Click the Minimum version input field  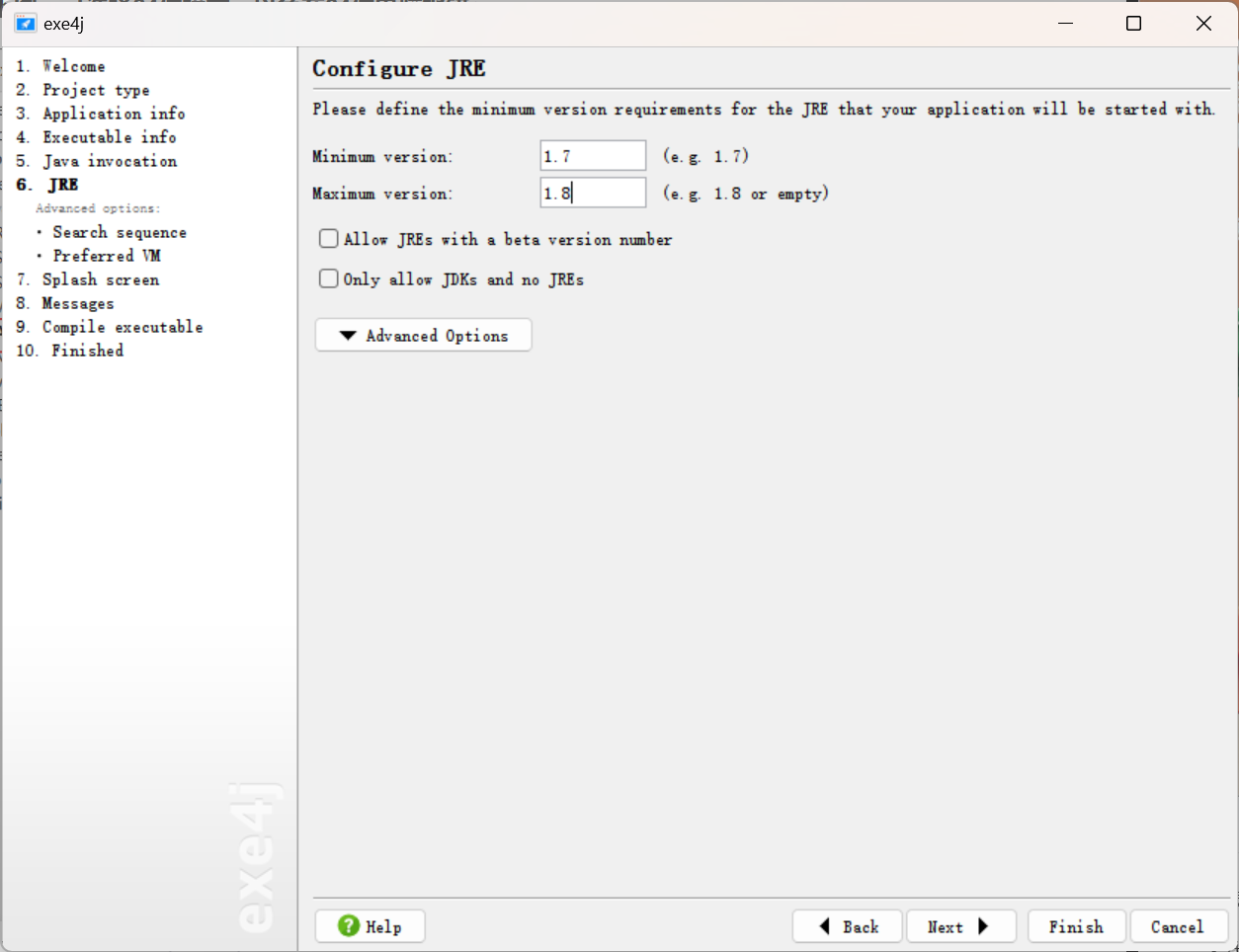click(593, 156)
